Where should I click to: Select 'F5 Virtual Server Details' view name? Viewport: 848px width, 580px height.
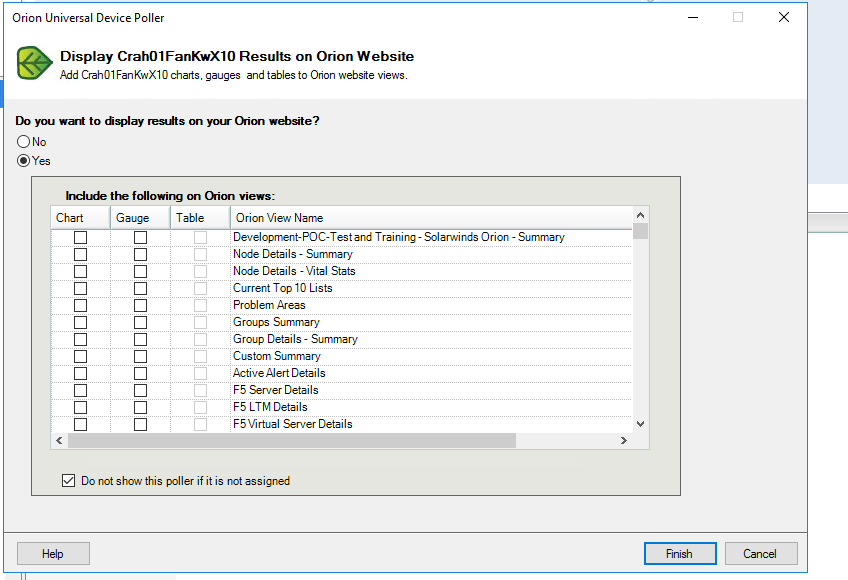[x=293, y=424]
